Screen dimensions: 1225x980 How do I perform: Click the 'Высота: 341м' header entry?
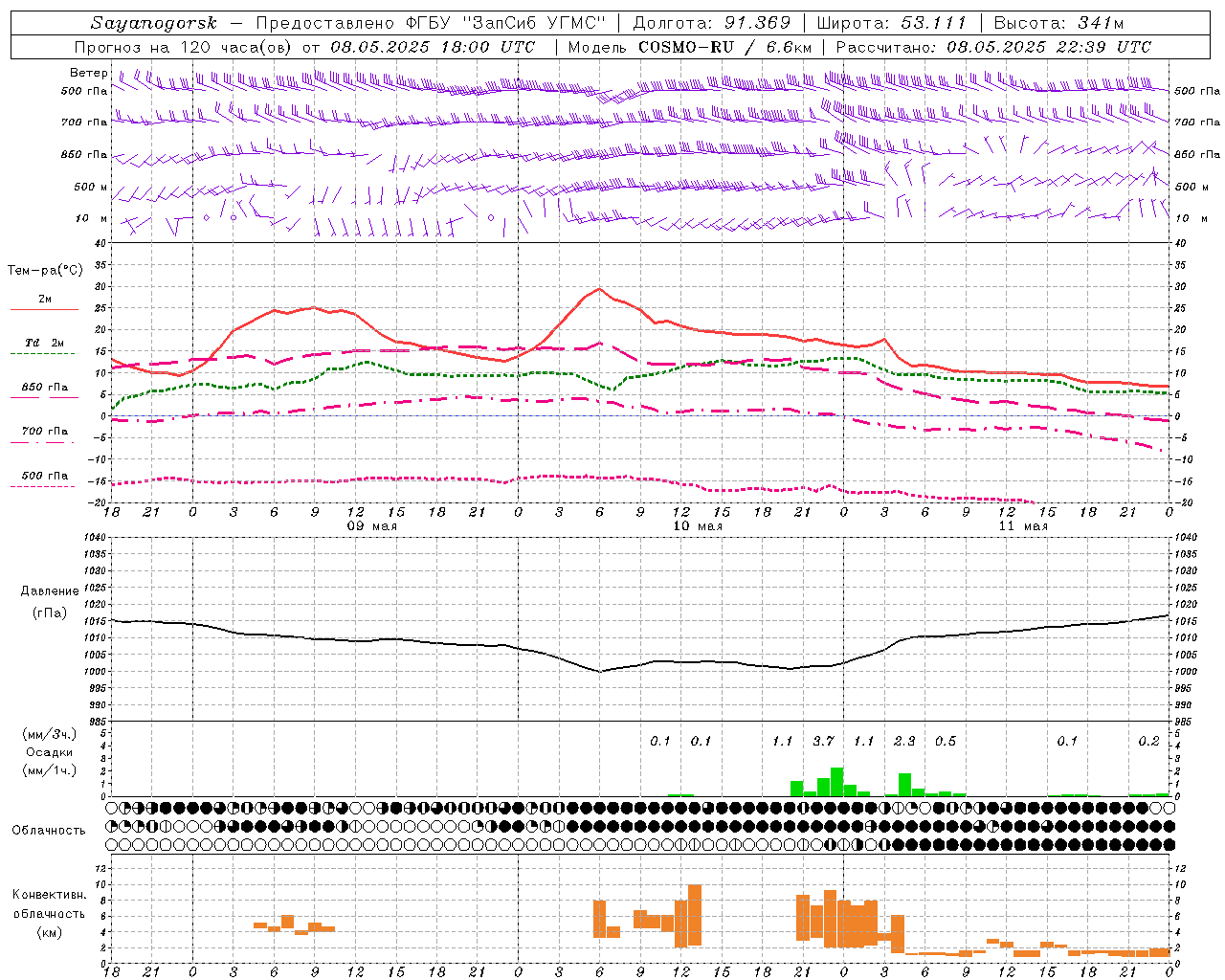point(1058,23)
